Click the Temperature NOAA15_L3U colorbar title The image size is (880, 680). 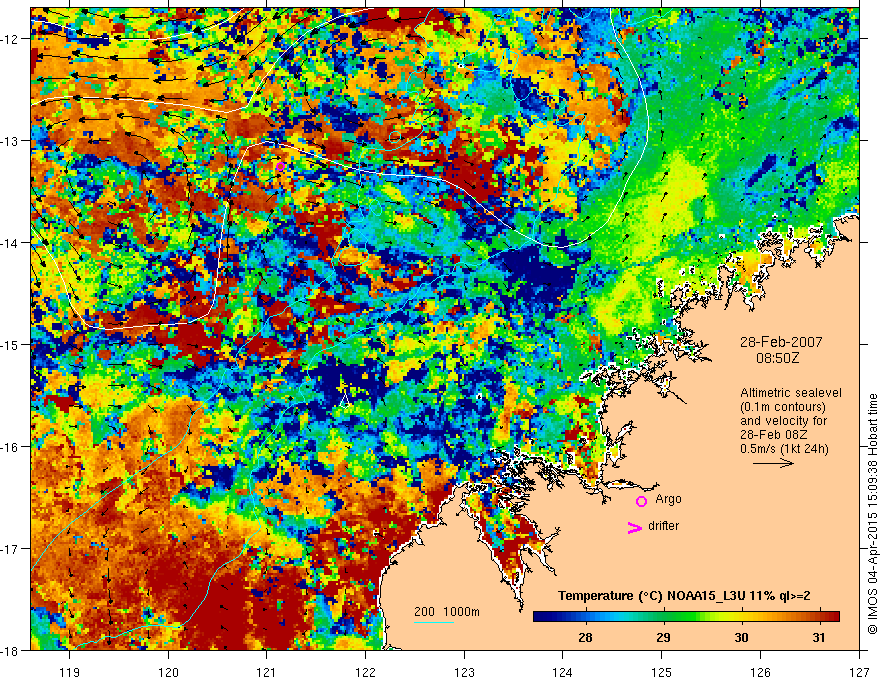[x=684, y=596]
